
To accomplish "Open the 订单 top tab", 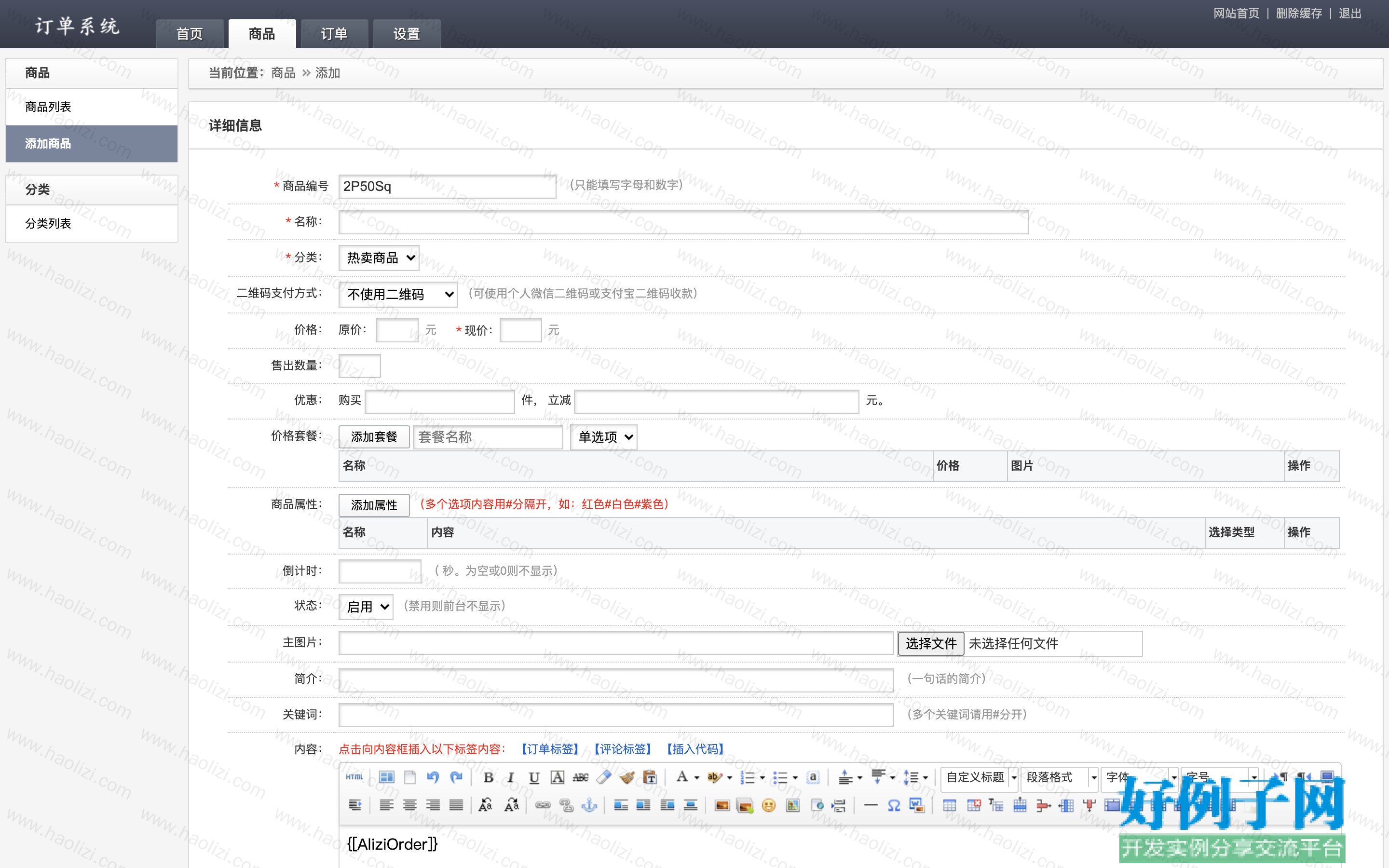I will pos(334,34).
